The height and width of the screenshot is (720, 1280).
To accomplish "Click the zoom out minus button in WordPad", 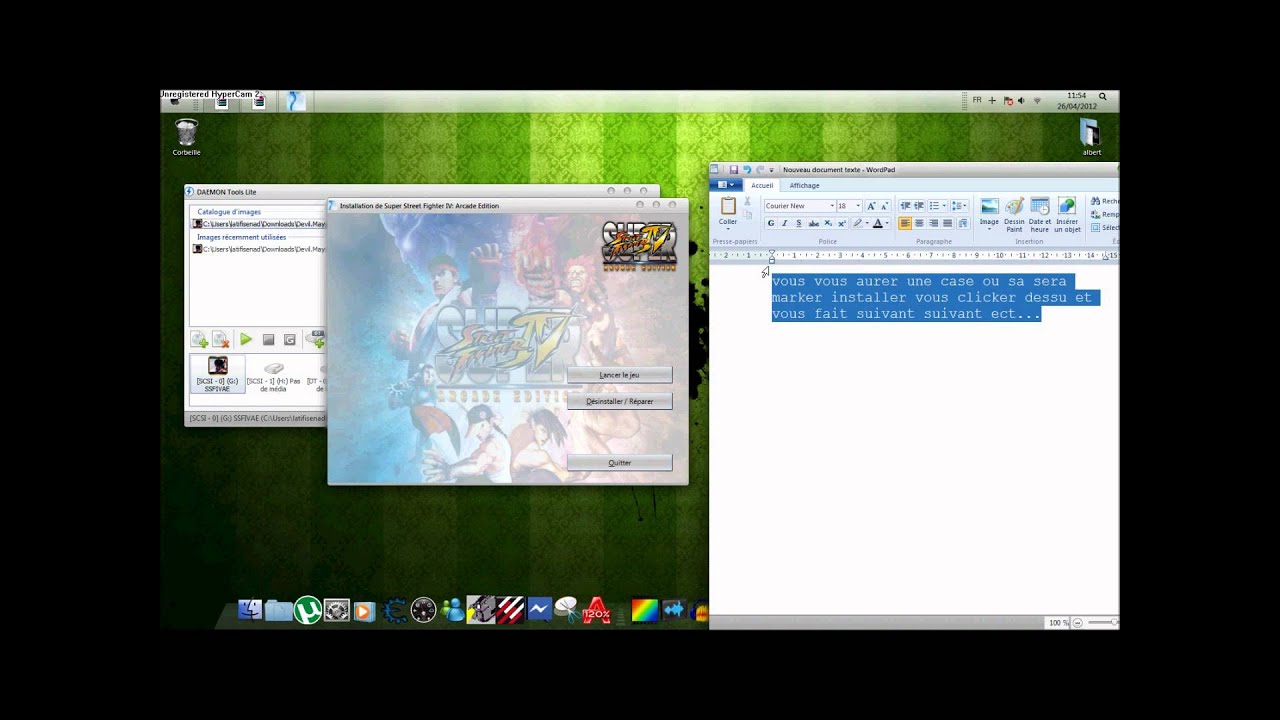I will 1077,622.
